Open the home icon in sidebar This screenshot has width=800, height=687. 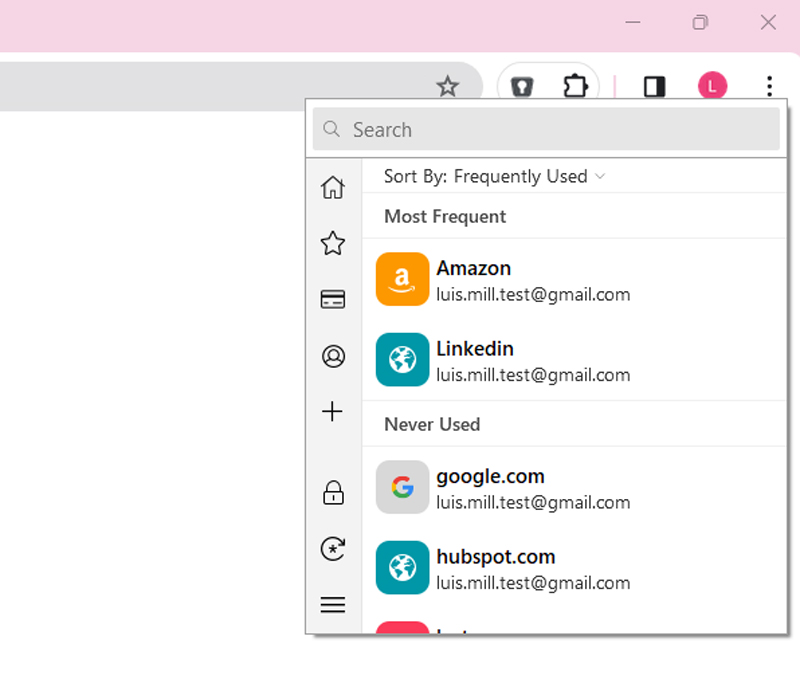pyautogui.click(x=333, y=187)
